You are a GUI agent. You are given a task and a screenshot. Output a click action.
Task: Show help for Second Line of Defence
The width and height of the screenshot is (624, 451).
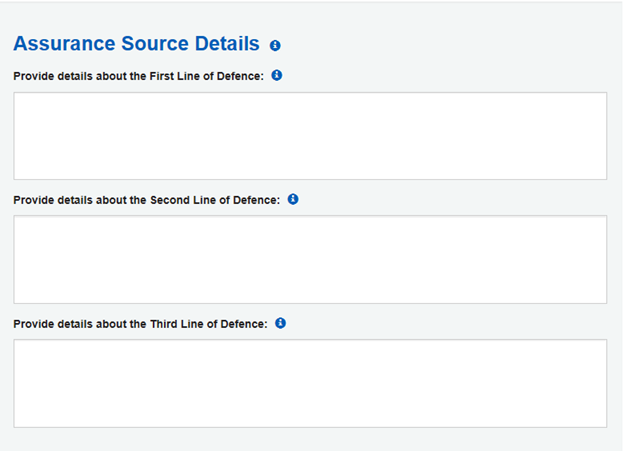(x=293, y=199)
